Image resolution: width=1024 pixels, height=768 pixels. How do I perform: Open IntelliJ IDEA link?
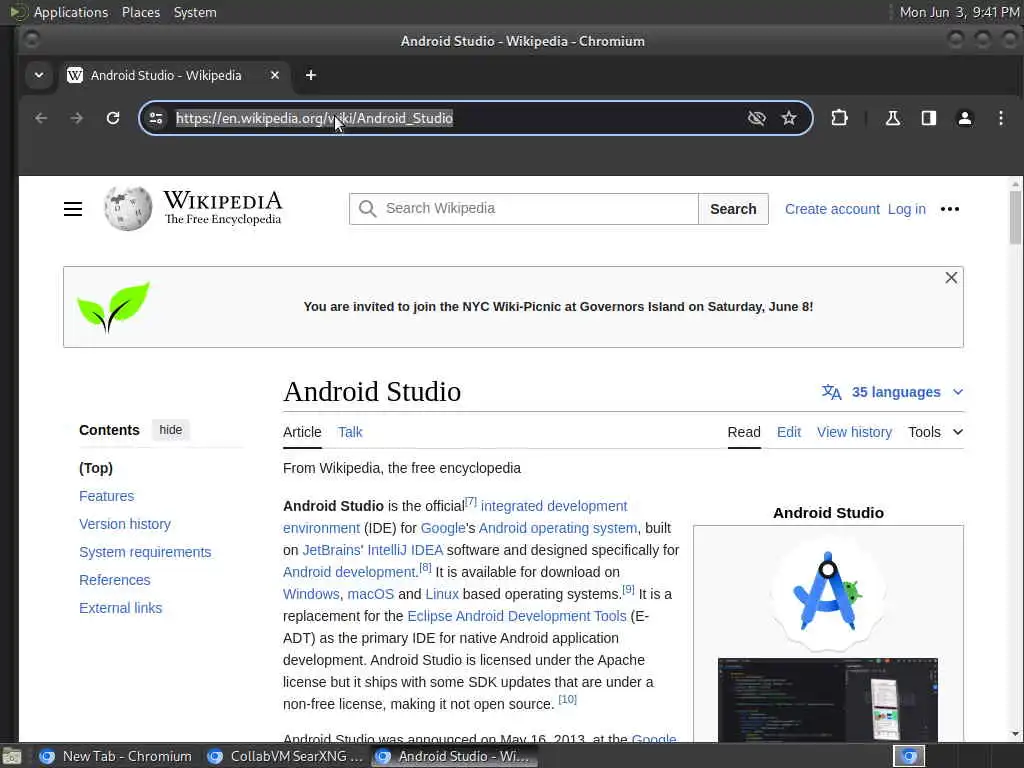[405, 551]
